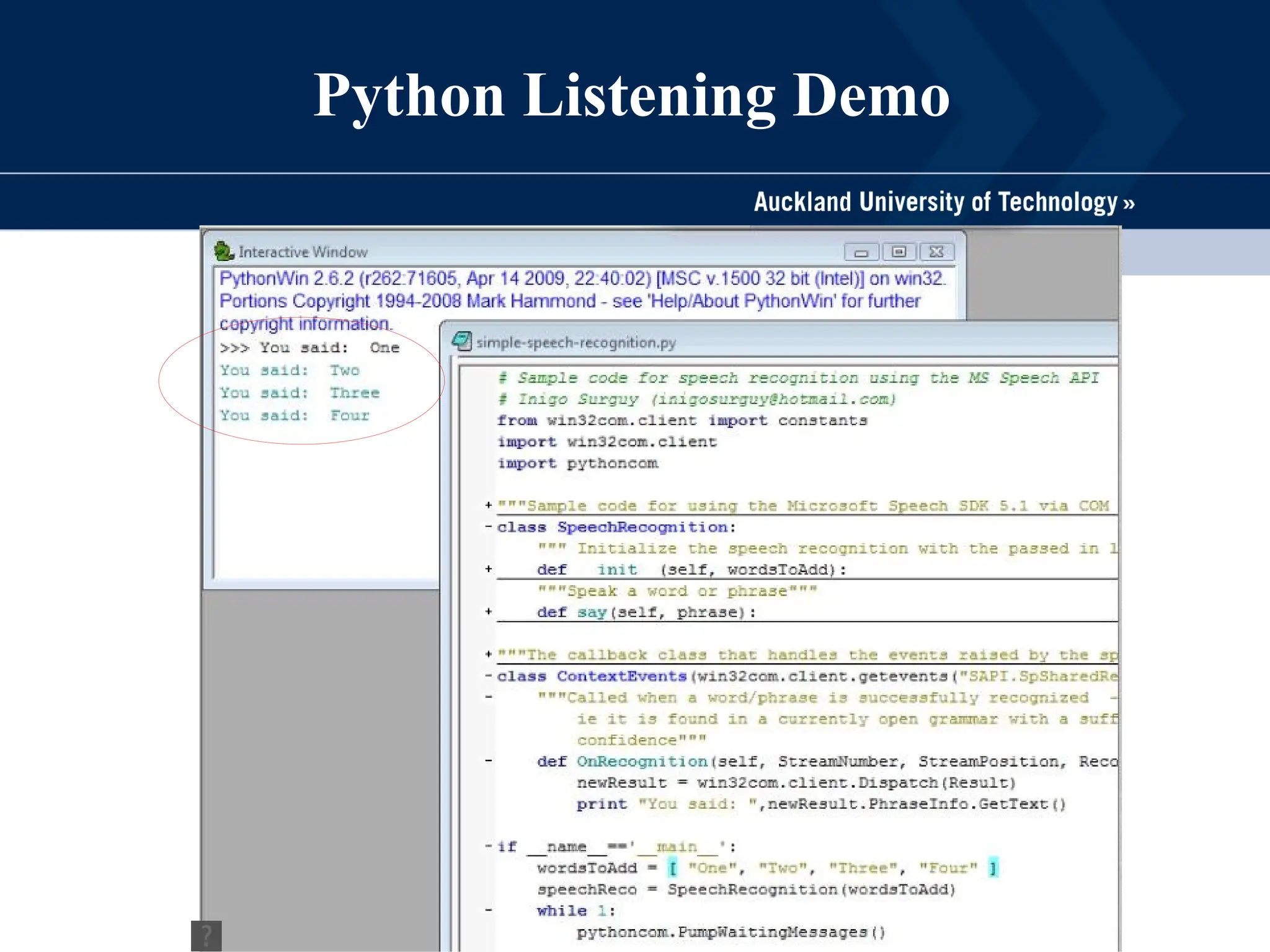The width and height of the screenshot is (1270, 952).
Task: Collapse the while 1 loop block
Action: coord(489,910)
